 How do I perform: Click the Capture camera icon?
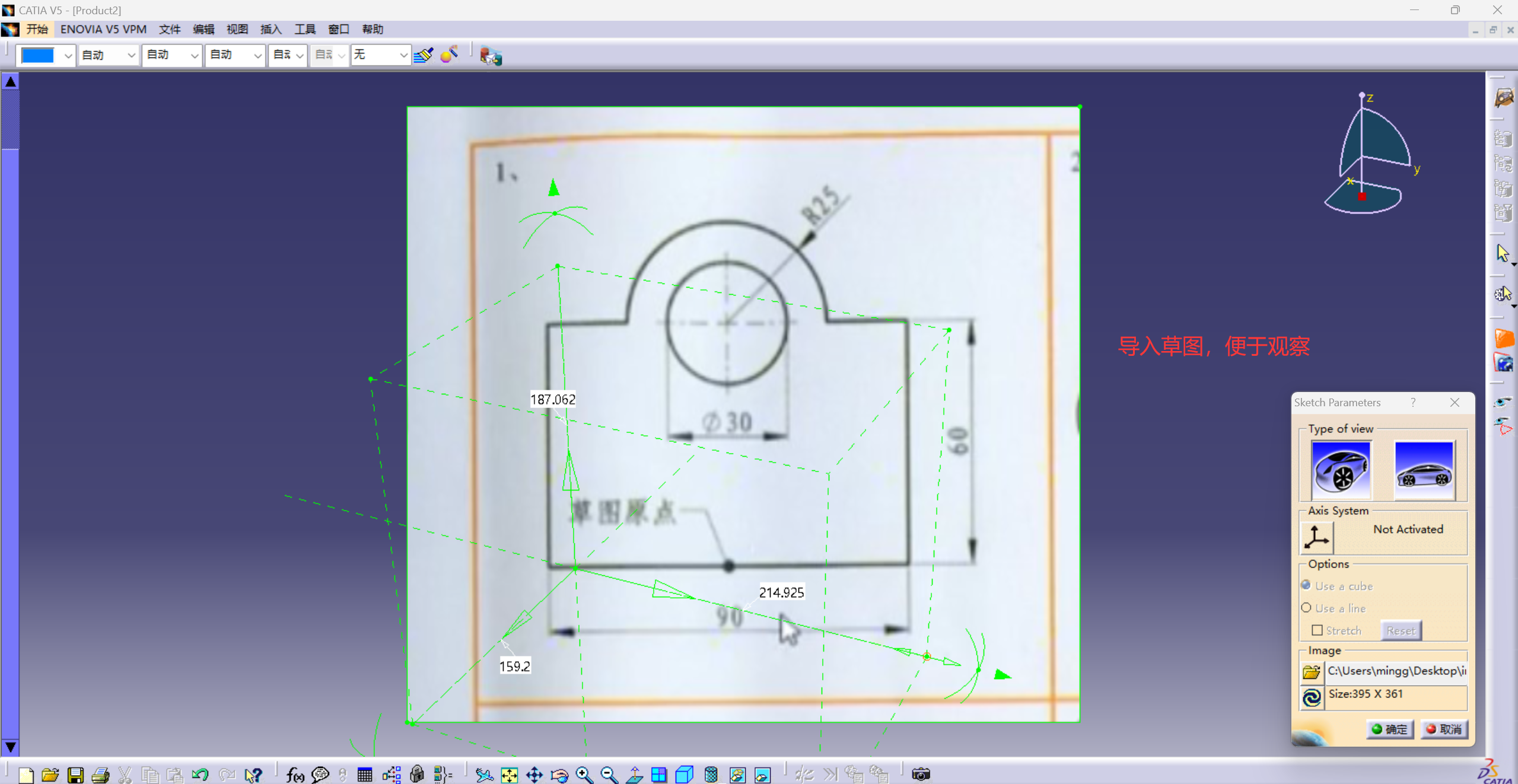[x=920, y=774]
